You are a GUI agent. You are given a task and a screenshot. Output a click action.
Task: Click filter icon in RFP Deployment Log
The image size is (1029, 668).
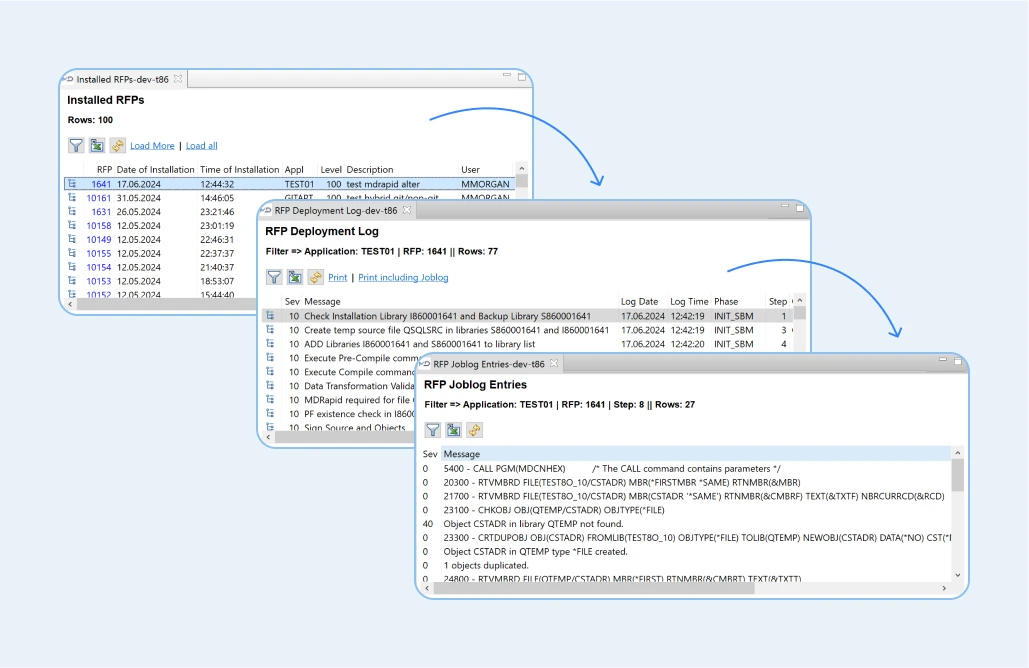[x=274, y=277]
